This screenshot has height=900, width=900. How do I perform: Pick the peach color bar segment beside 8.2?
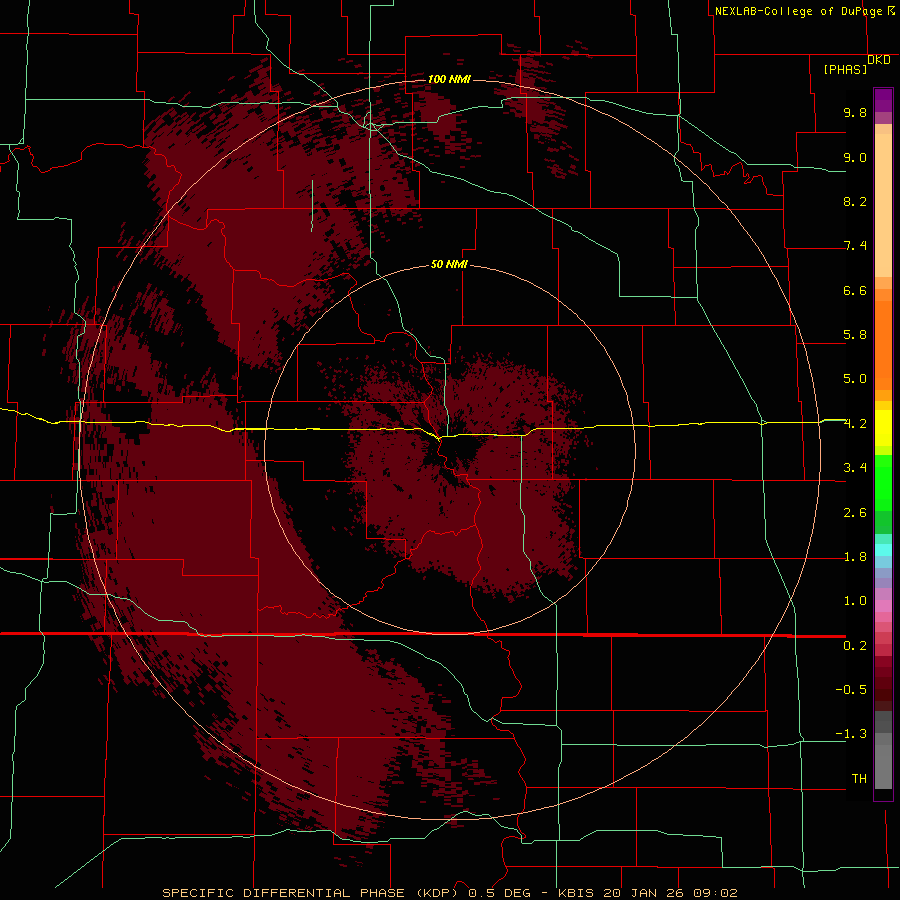883,205
